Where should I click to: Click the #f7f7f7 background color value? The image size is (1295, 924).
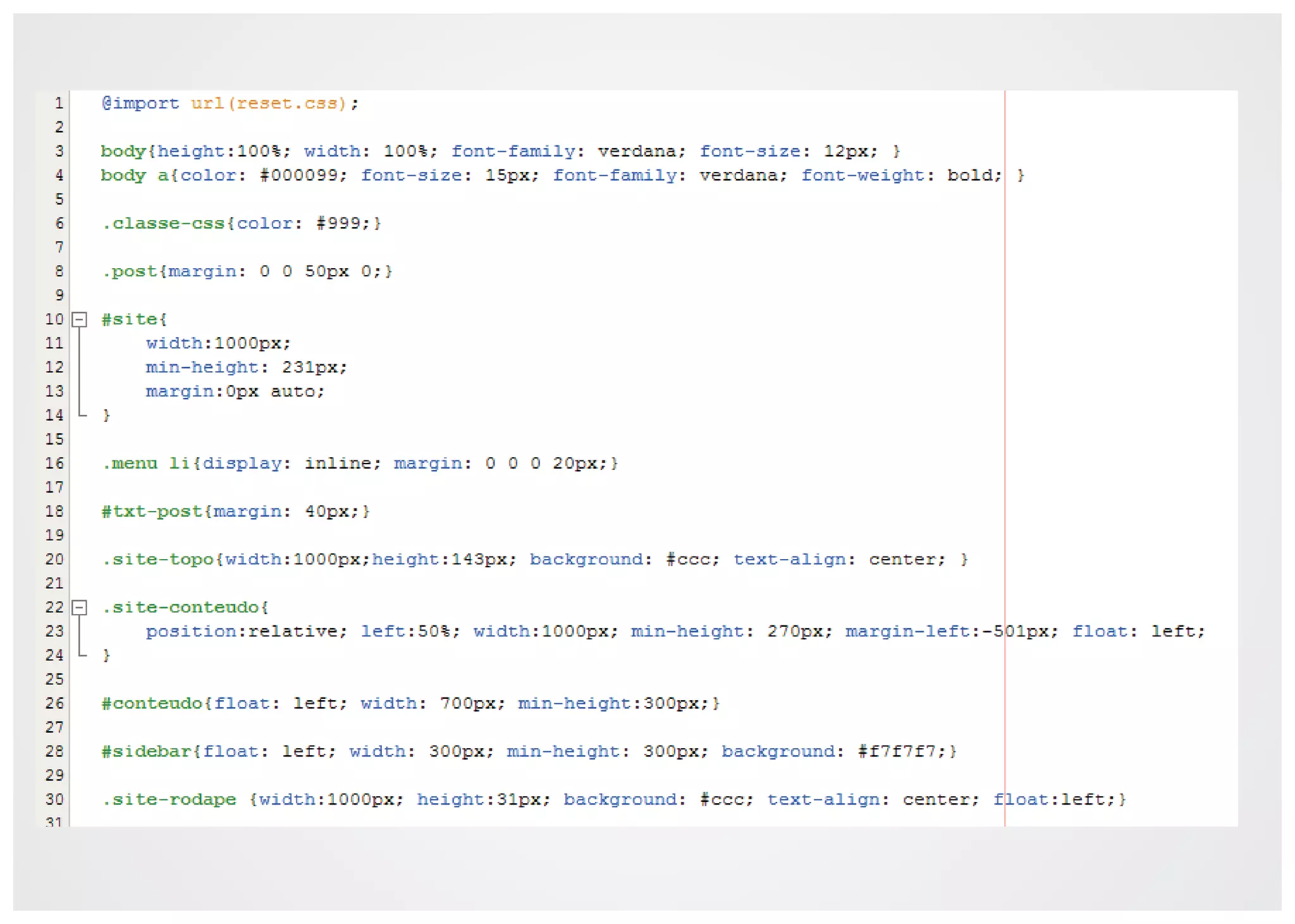tap(897, 751)
